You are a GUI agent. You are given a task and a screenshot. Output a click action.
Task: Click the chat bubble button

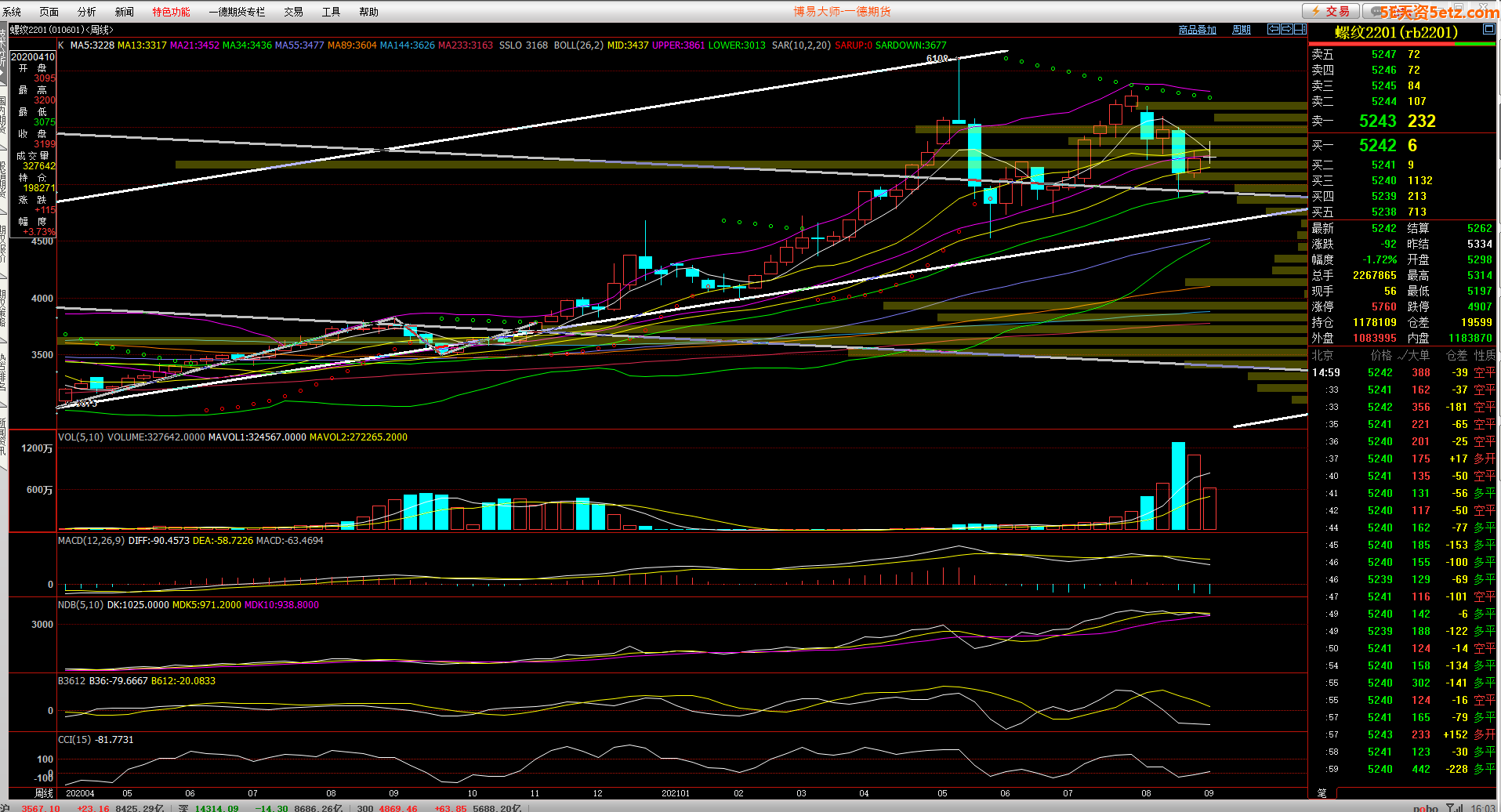click(1373, 11)
